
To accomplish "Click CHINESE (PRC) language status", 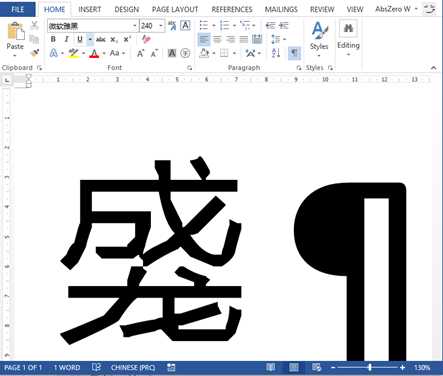I will coord(133,368).
